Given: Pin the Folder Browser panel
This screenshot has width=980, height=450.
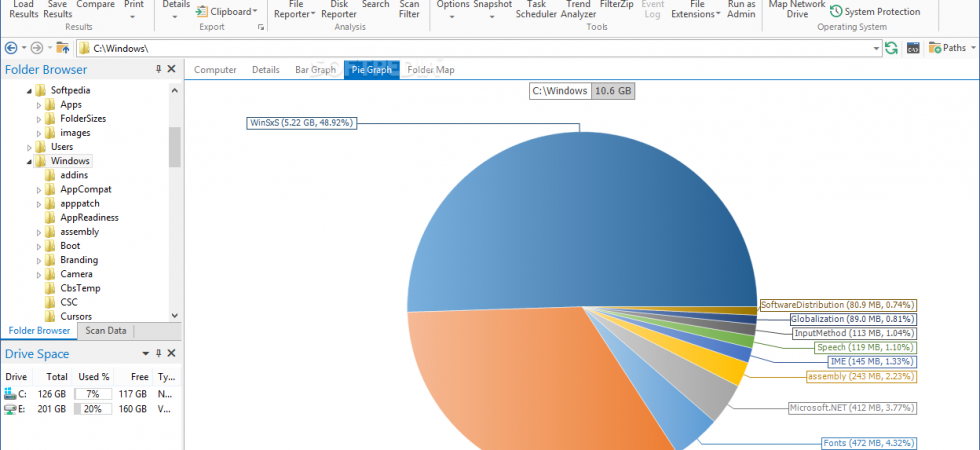Looking at the screenshot, I should [159, 69].
